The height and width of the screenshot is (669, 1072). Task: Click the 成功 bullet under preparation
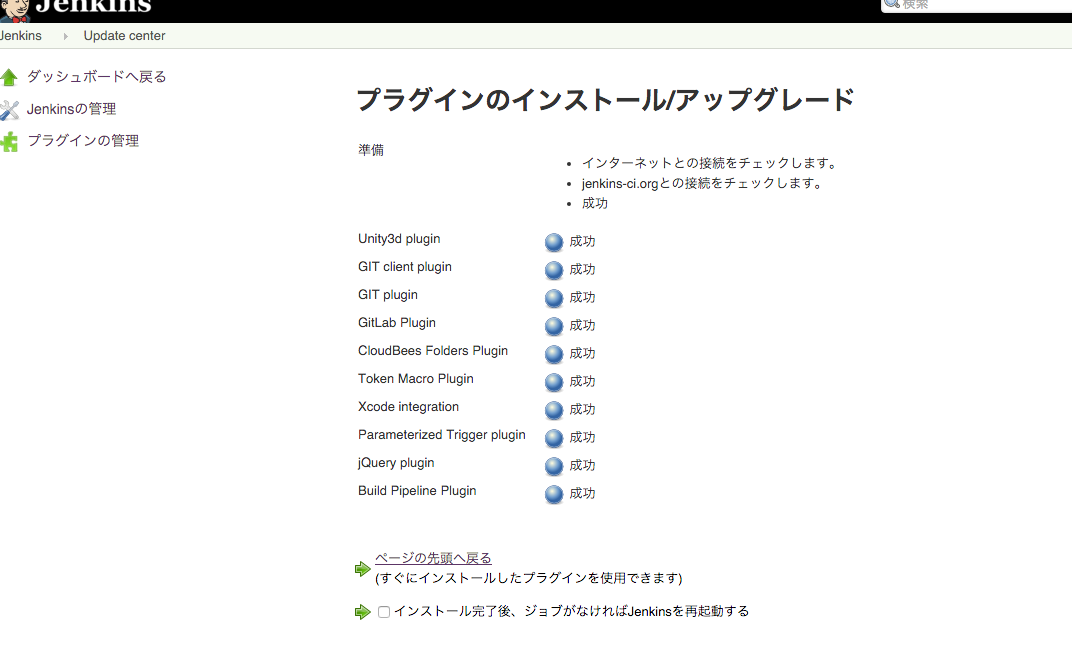pyautogui.click(x=595, y=203)
